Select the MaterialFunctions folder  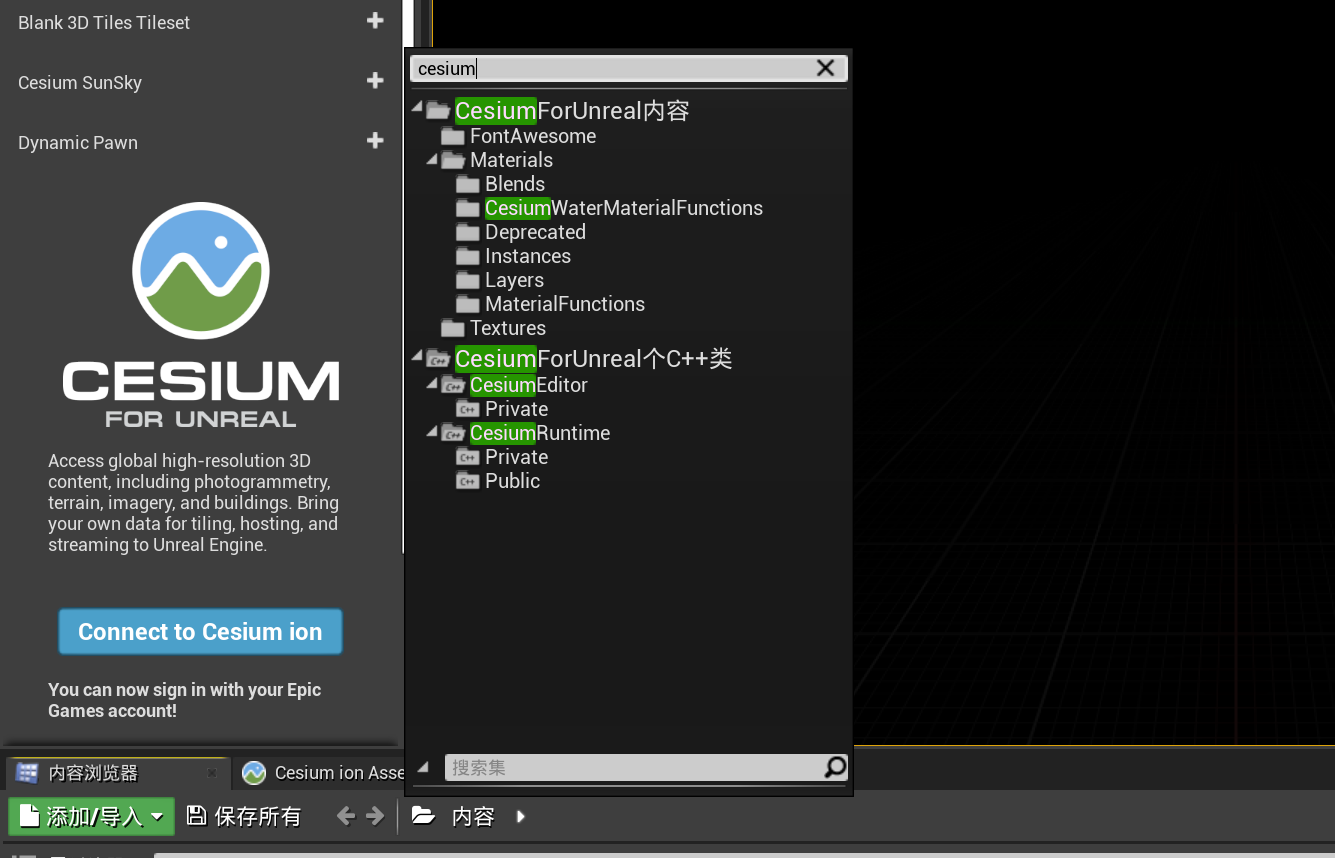564,304
